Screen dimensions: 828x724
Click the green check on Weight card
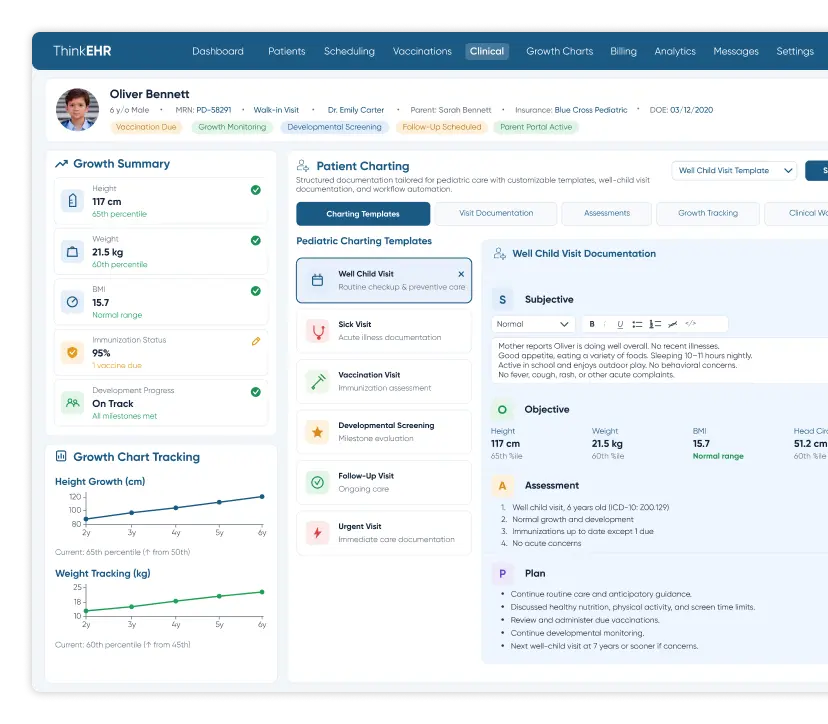tap(256, 241)
